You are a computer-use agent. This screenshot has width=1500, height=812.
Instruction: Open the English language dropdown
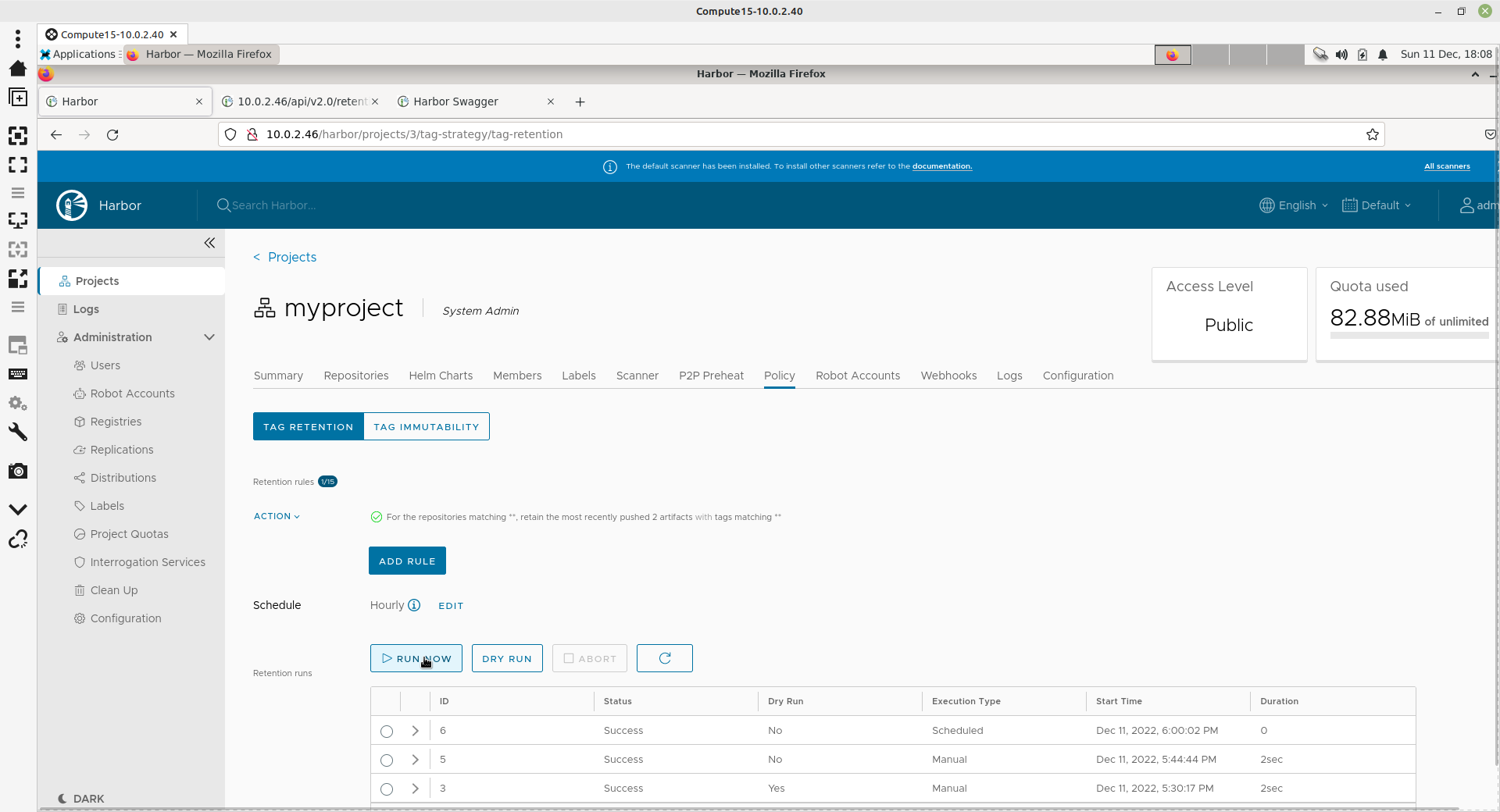(1294, 205)
